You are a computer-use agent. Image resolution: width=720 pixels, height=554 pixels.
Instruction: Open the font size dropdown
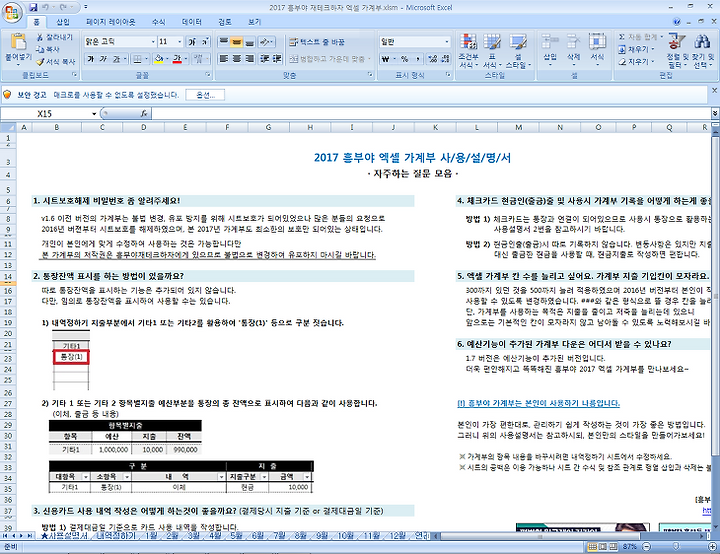tap(180, 42)
